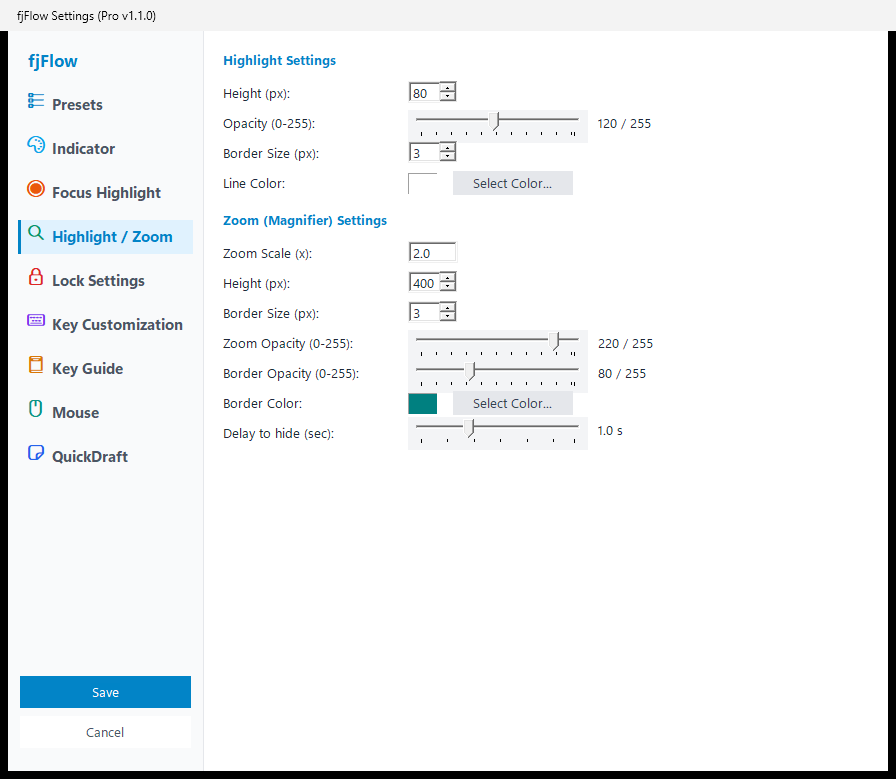Go to the QuickDraft section

(106, 457)
